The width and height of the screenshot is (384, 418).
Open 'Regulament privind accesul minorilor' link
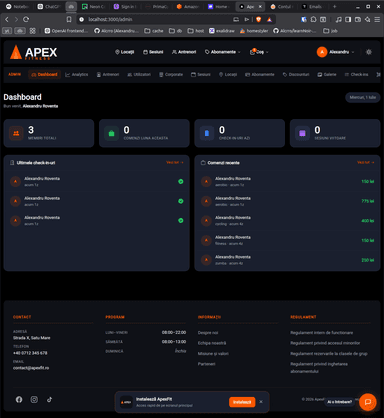(x=325, y=343)
